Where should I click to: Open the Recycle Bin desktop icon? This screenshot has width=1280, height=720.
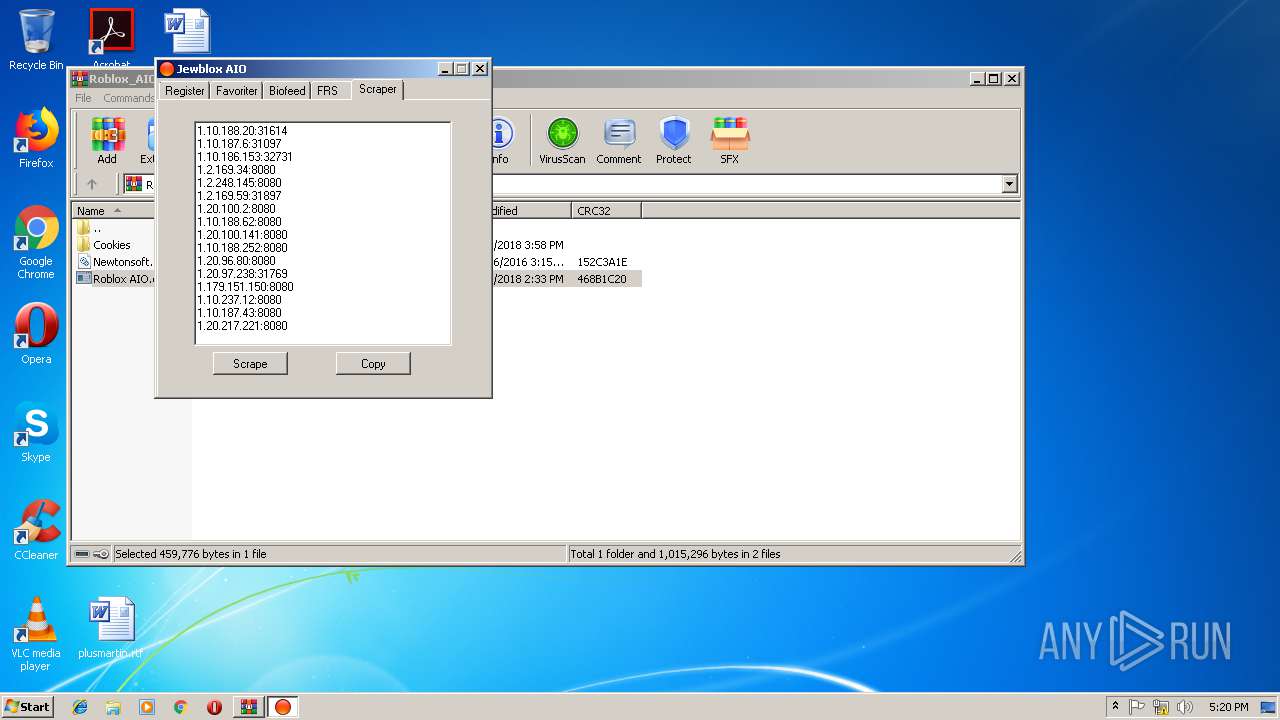(36, 40)
